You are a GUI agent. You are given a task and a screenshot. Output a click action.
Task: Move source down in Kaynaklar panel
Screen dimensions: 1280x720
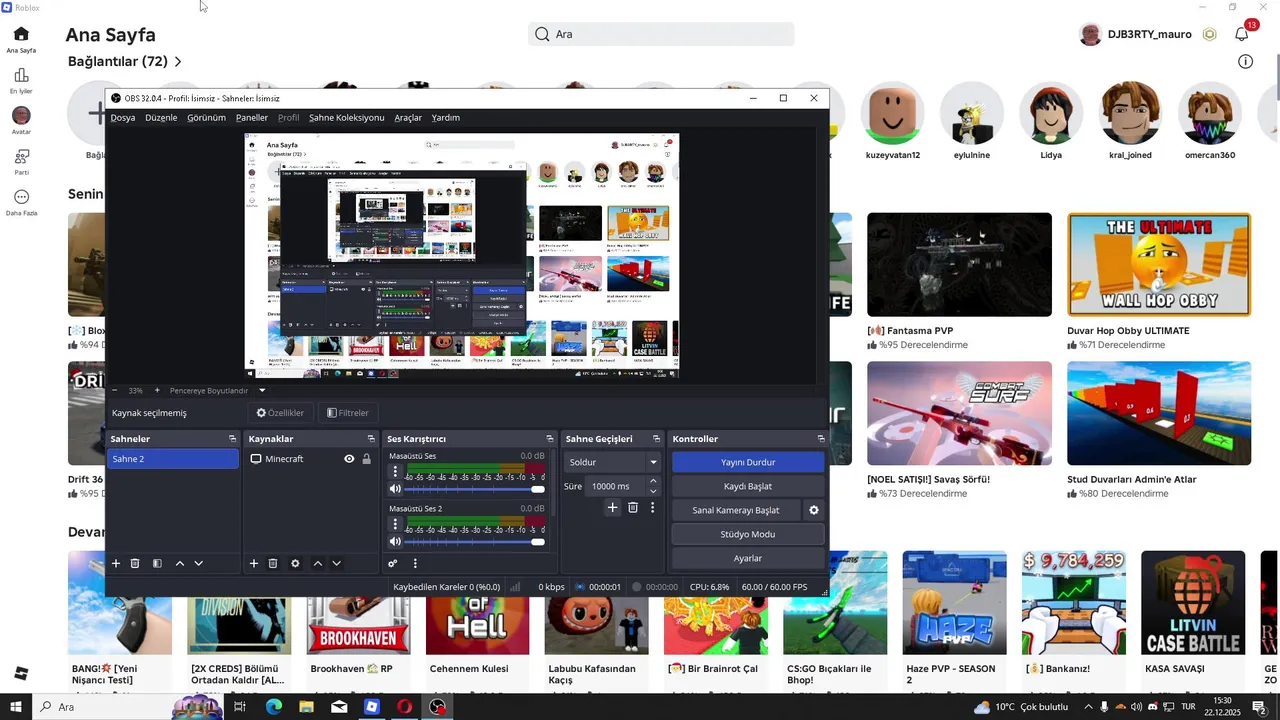336,563
